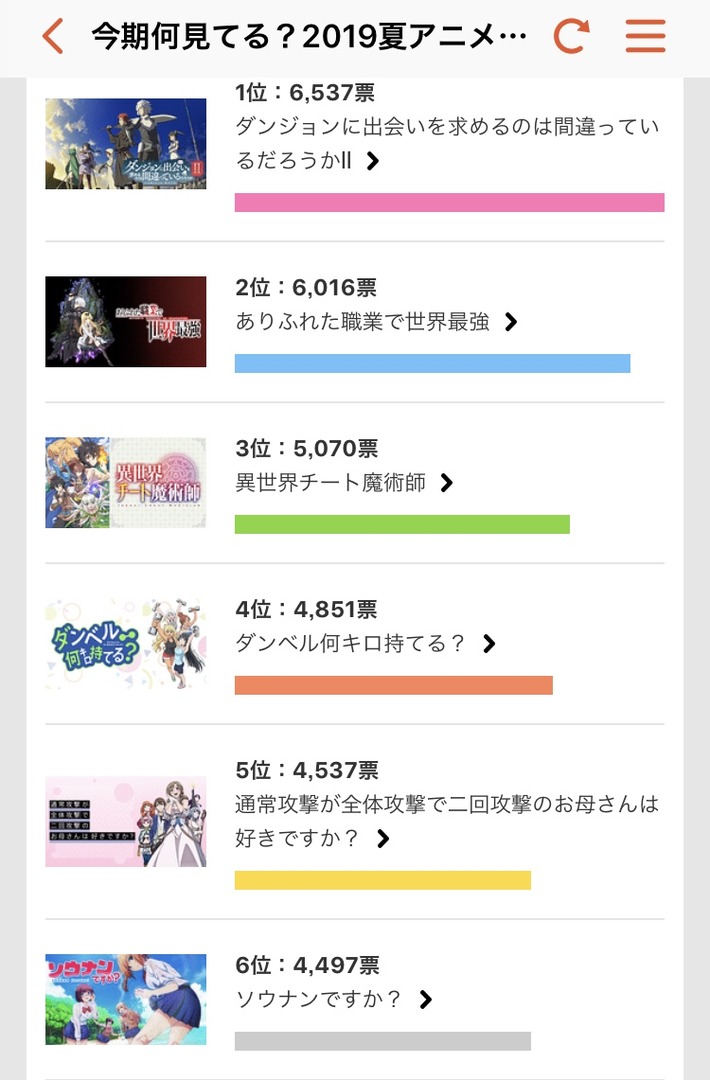Tap the arrow next to ダンベル何キロ持てる？

489,644
